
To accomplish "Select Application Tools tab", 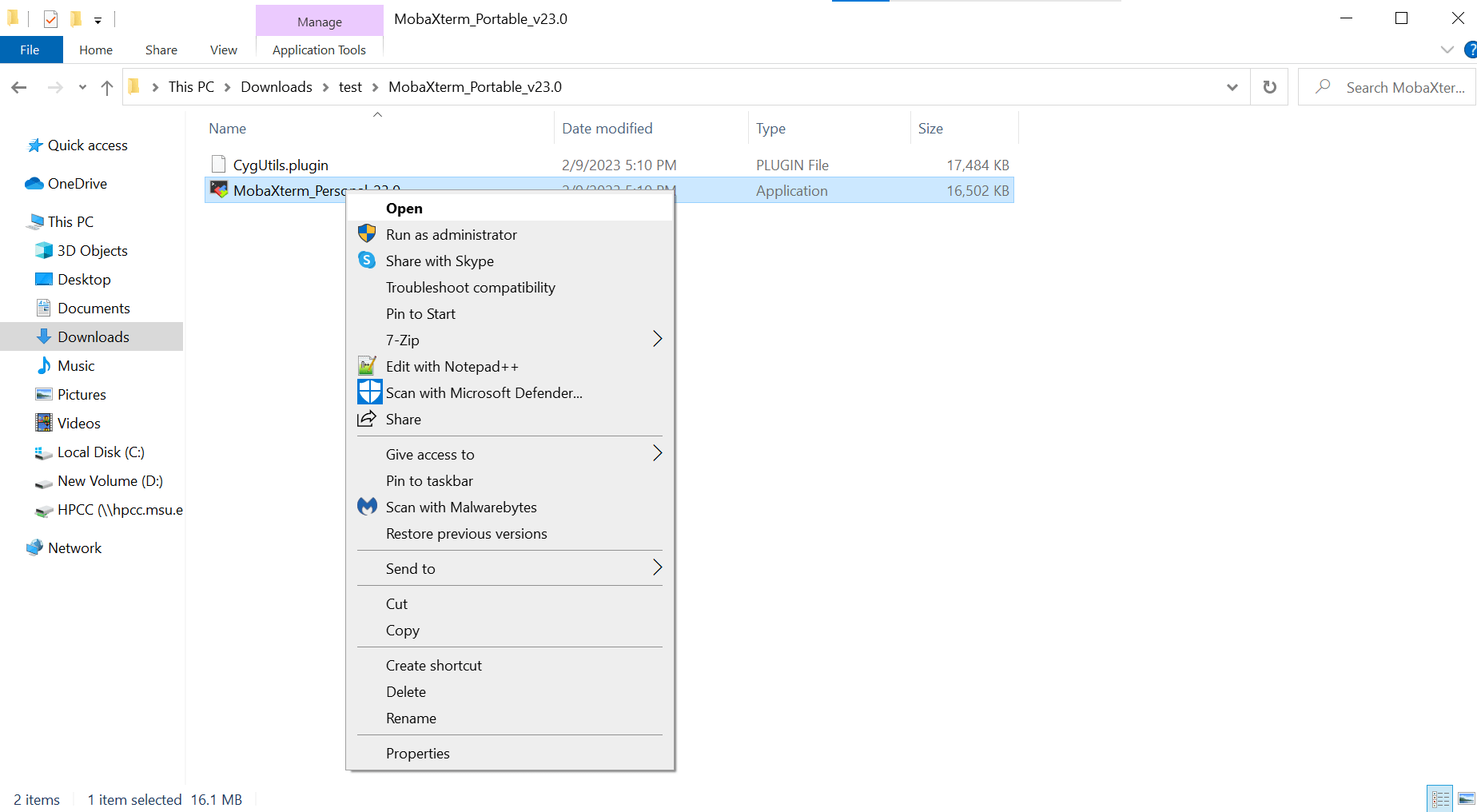I will point(318,49).
